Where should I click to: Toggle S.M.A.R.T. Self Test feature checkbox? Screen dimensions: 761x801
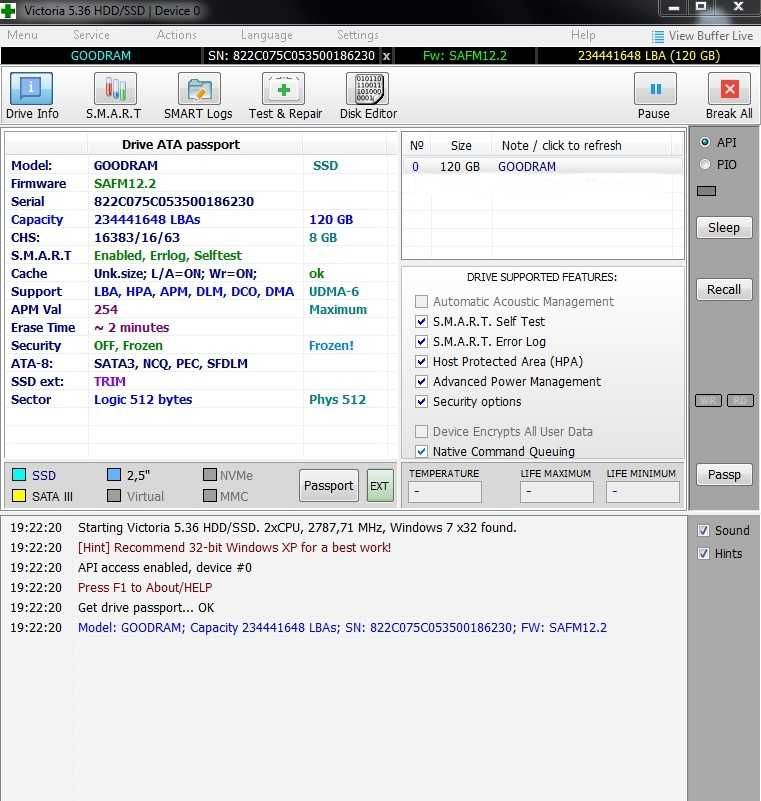[421, 321]
